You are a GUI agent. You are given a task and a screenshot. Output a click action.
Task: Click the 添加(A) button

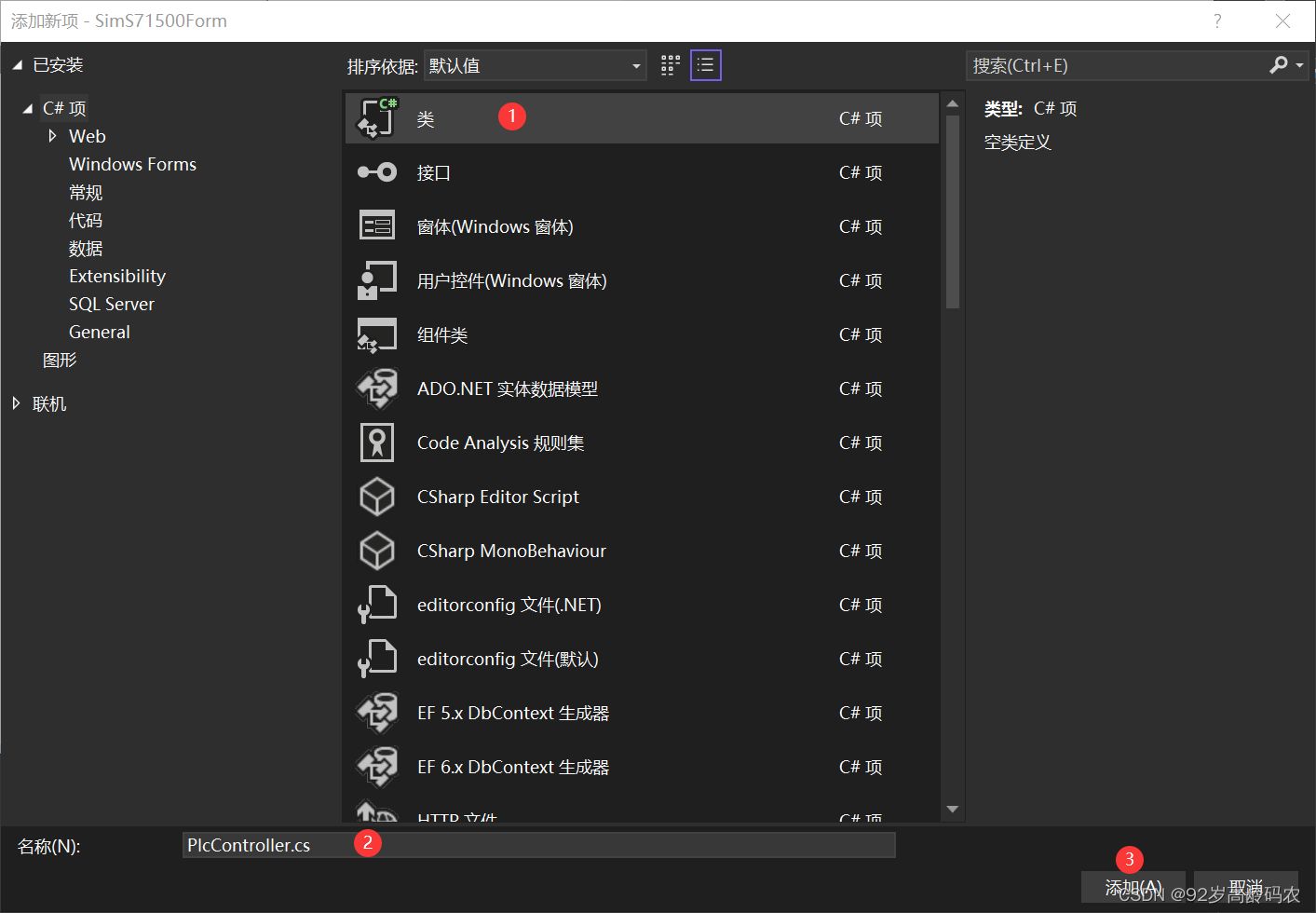pyautogui.click(x=1133, y=887)
